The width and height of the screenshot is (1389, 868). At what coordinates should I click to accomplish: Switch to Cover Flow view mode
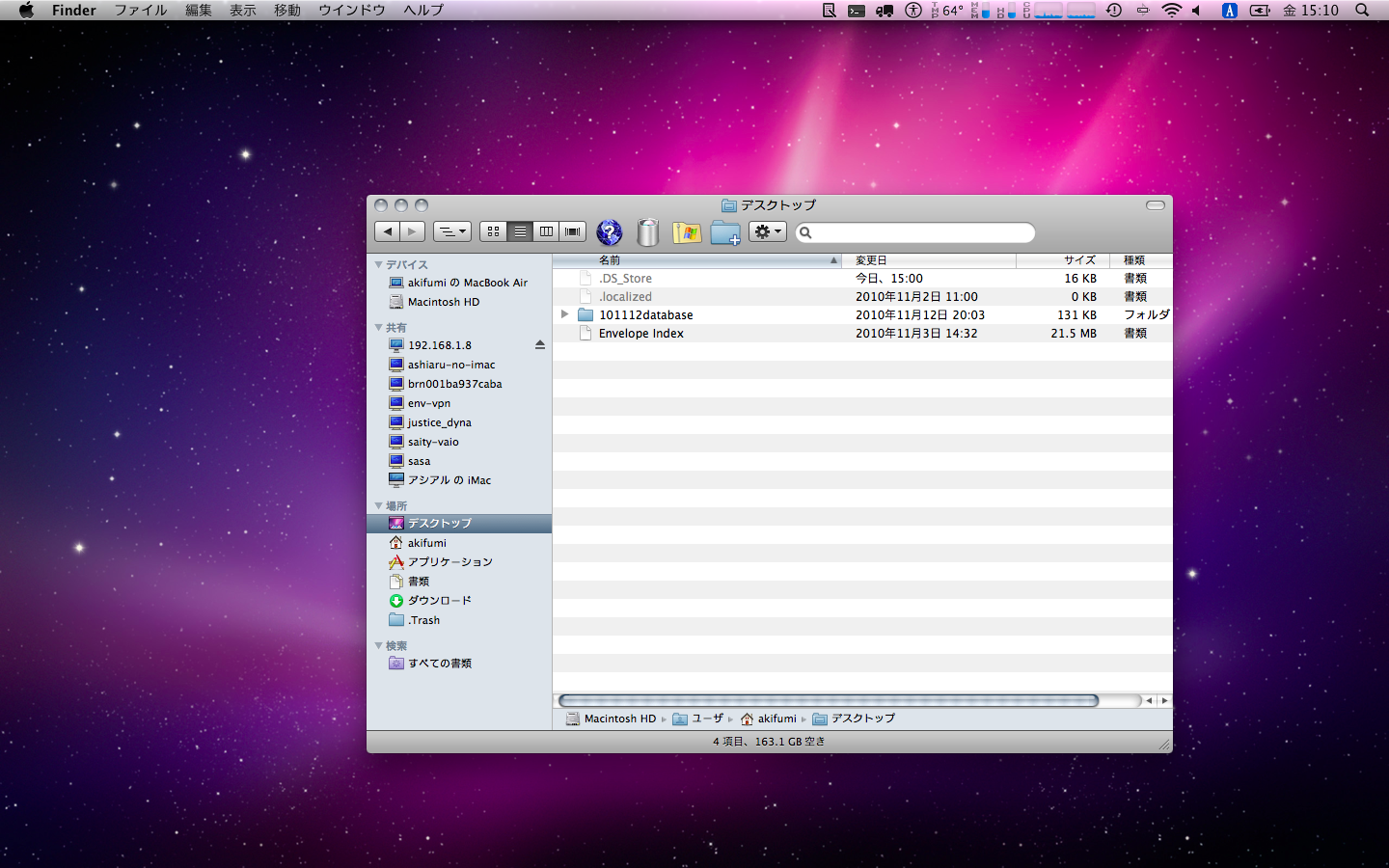573,231
